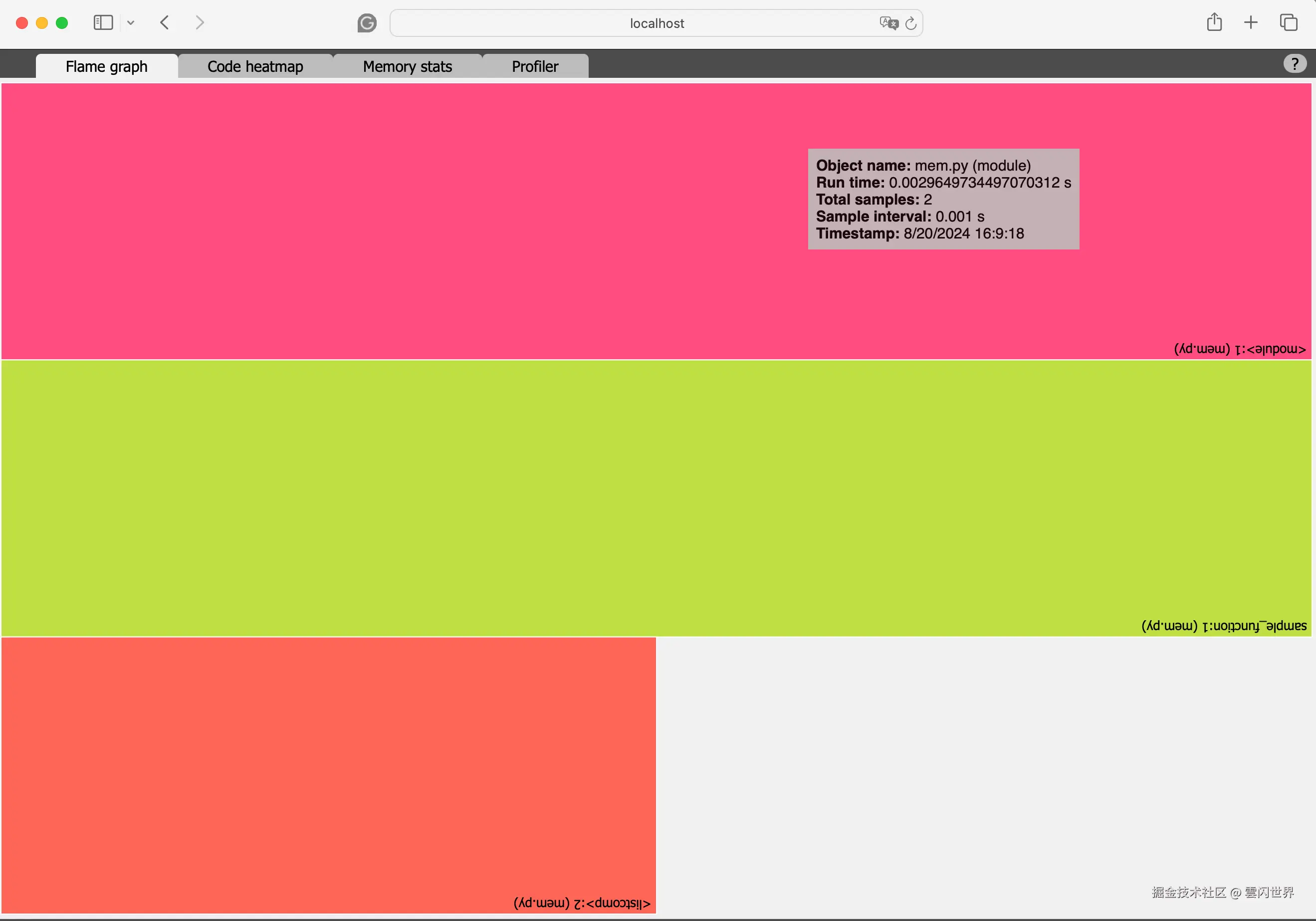This screenshot has height=921, width=1316.
Task: Open the help question mark
Action: point(1294,64)
